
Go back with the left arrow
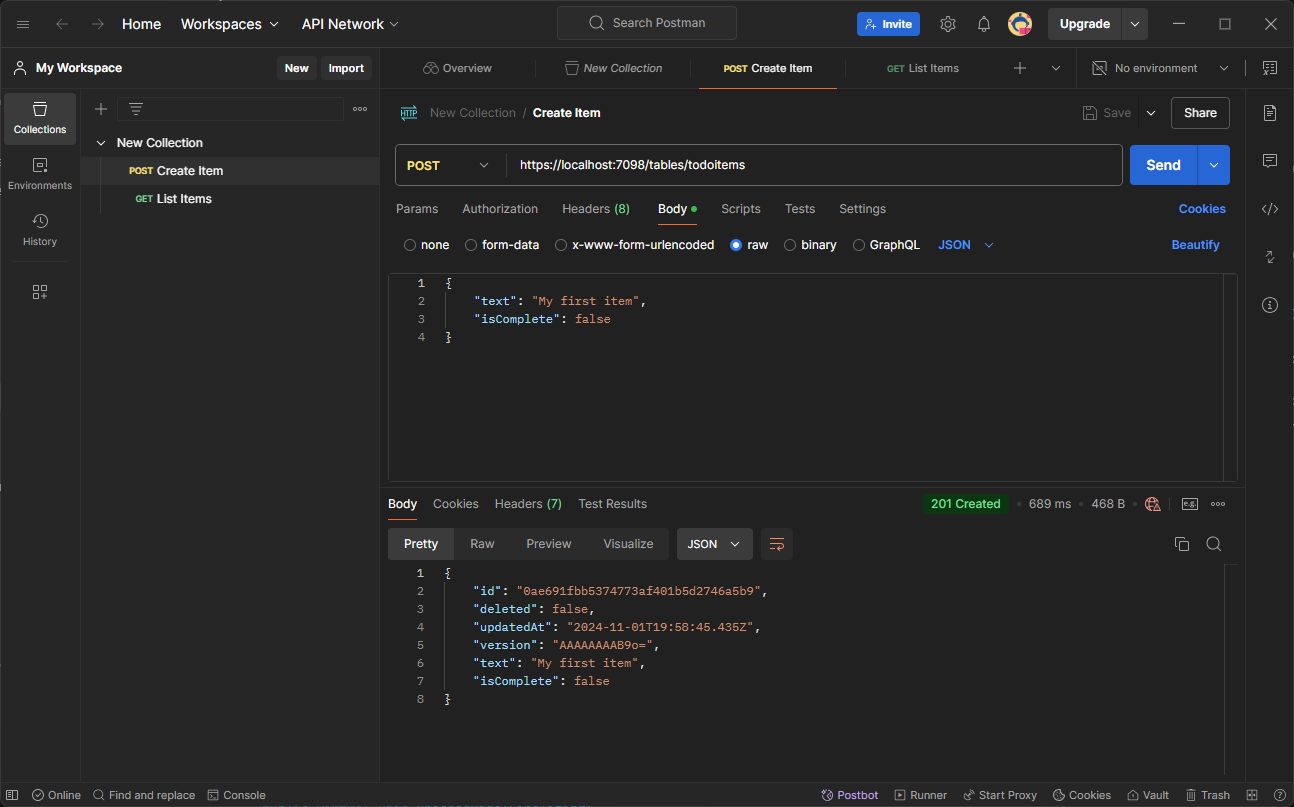pyautogui.click(x=62, y=24)
